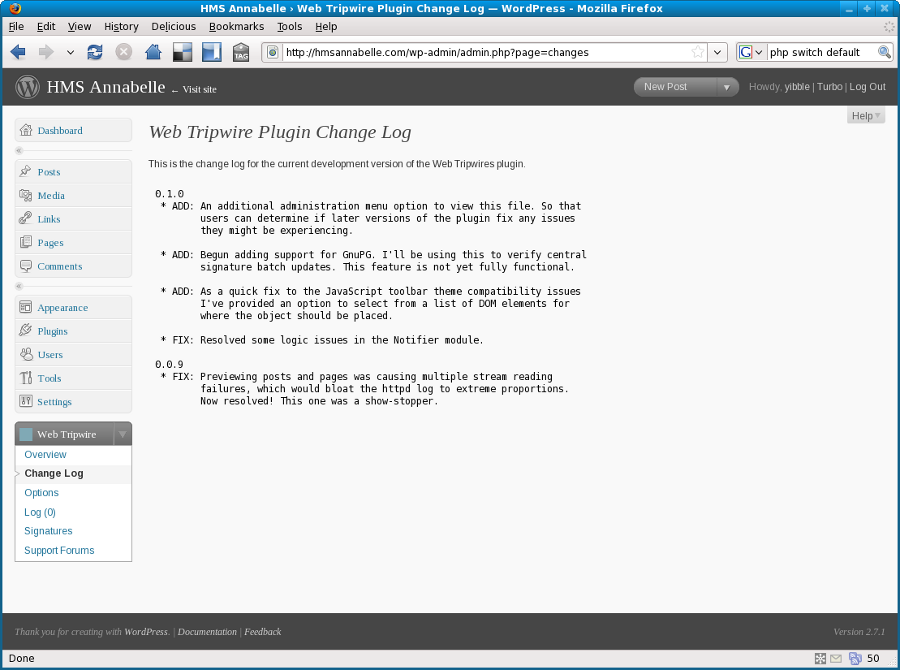Screen dimensions: 900x670
Task: Open the Web Tripwire Options page
Action: coord(41,493)
